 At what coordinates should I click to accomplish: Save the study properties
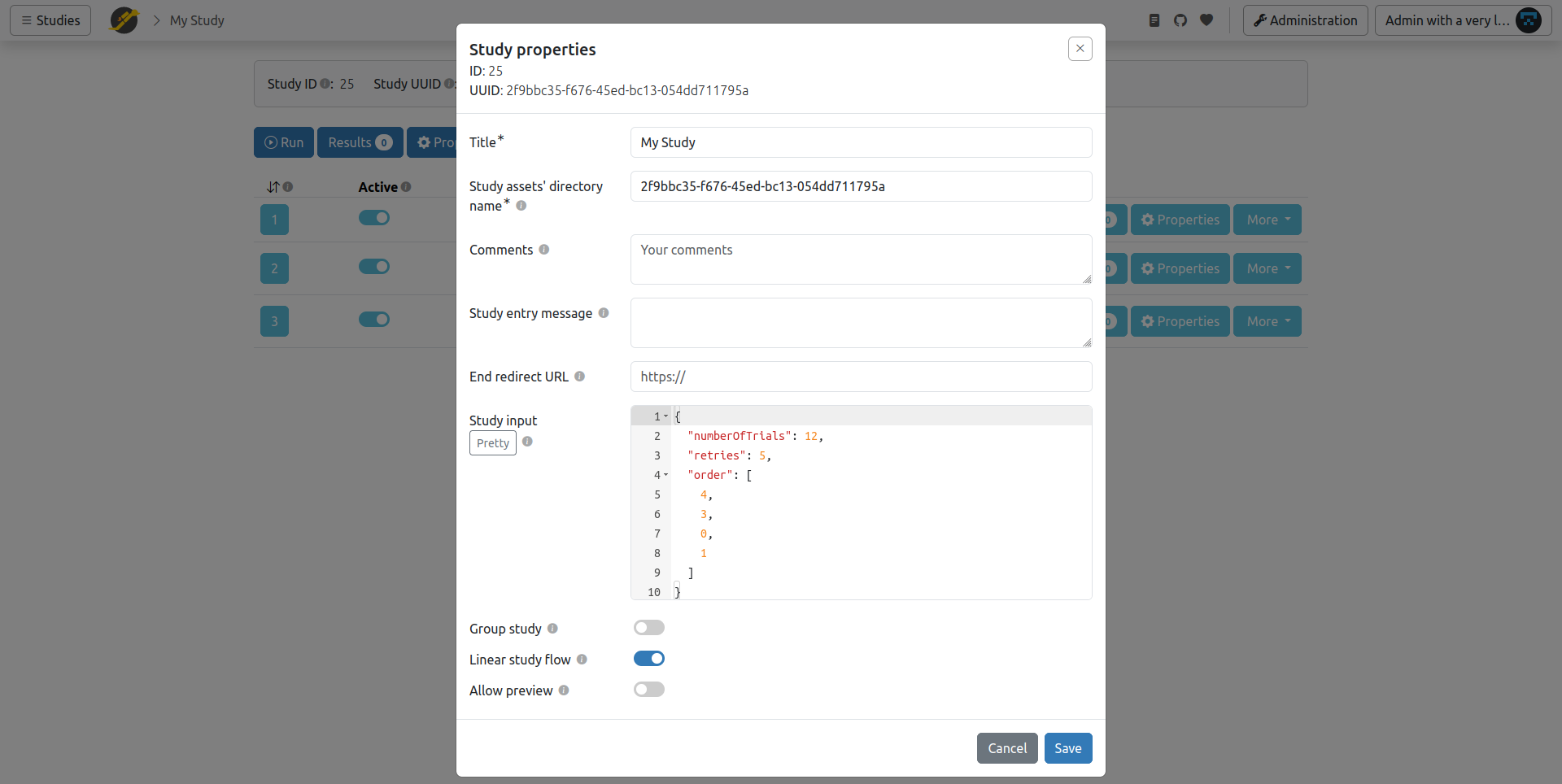tap(1068, 748)
